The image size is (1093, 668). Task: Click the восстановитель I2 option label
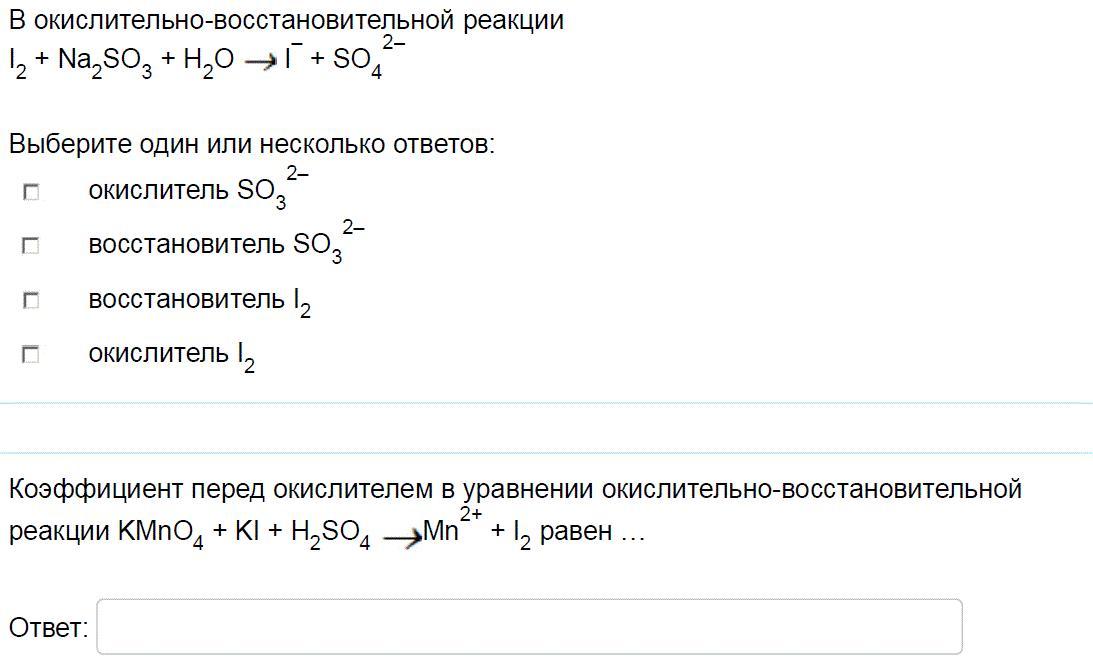click(199, 301)
